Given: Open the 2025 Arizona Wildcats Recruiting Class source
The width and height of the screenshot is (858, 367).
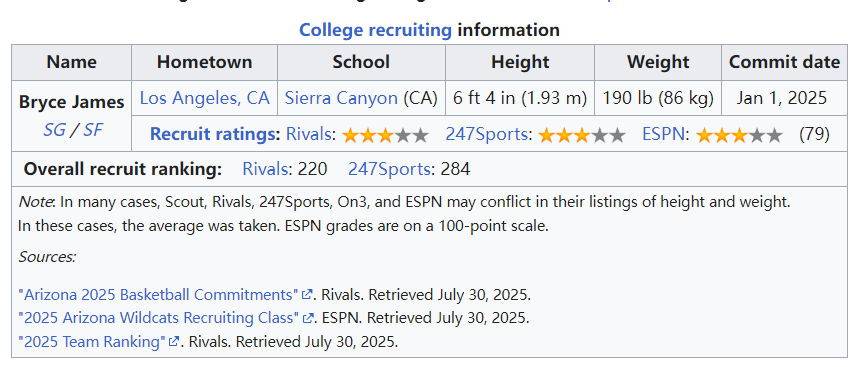Looking at the screenshot, I should (159, 318).
